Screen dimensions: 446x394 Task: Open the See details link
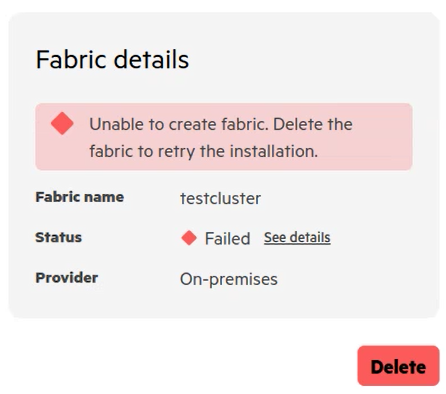click(x=297, y=238)
